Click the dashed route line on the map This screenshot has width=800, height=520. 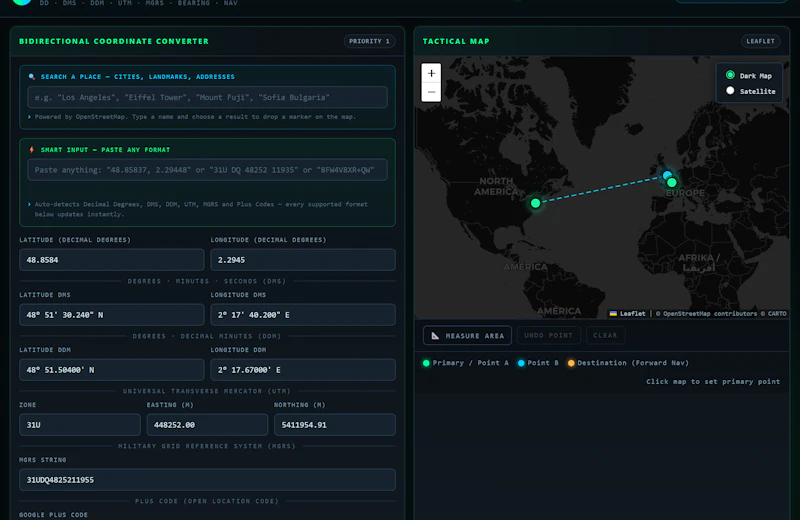601,189
